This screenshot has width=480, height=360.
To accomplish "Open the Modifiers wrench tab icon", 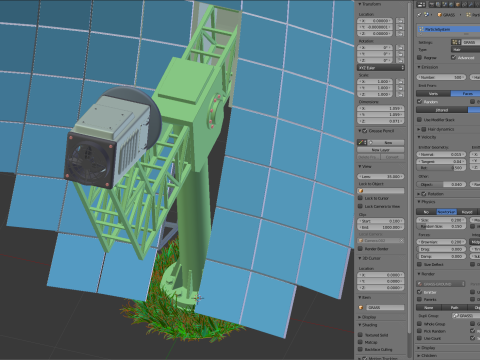I will [x=472, y=4].
